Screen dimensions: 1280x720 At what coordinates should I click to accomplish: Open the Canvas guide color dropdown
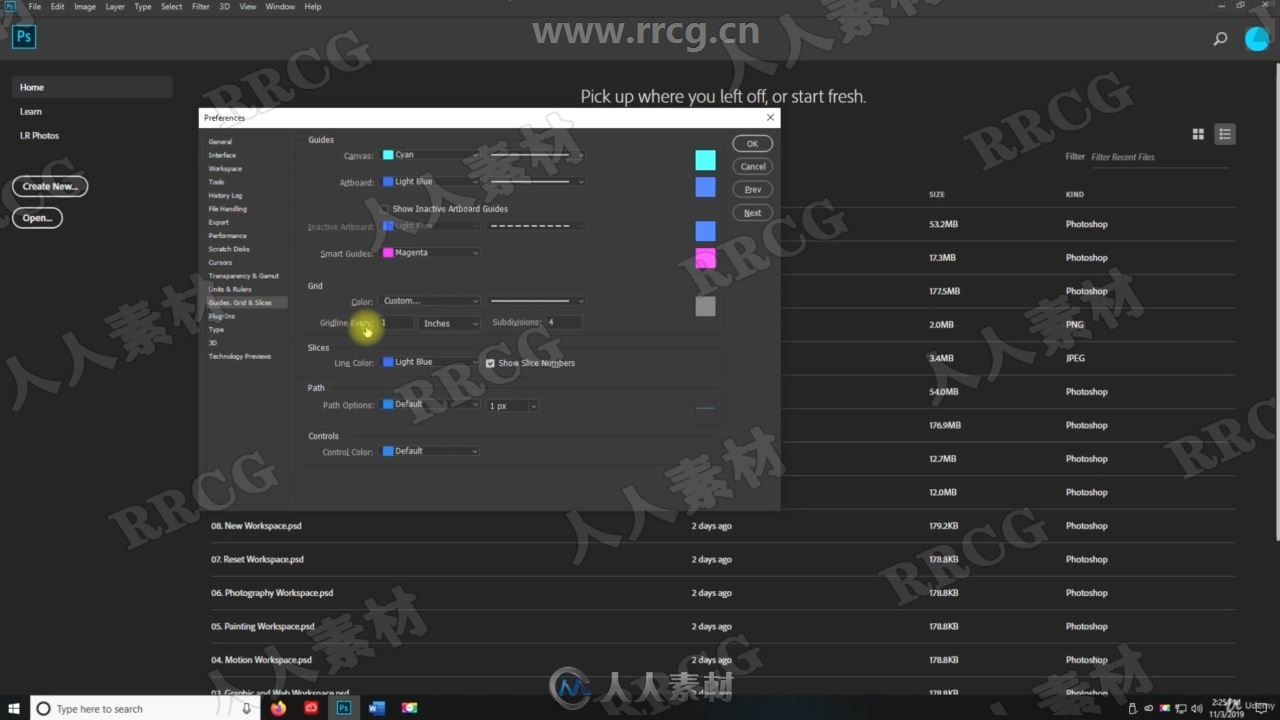coord(430,155)
